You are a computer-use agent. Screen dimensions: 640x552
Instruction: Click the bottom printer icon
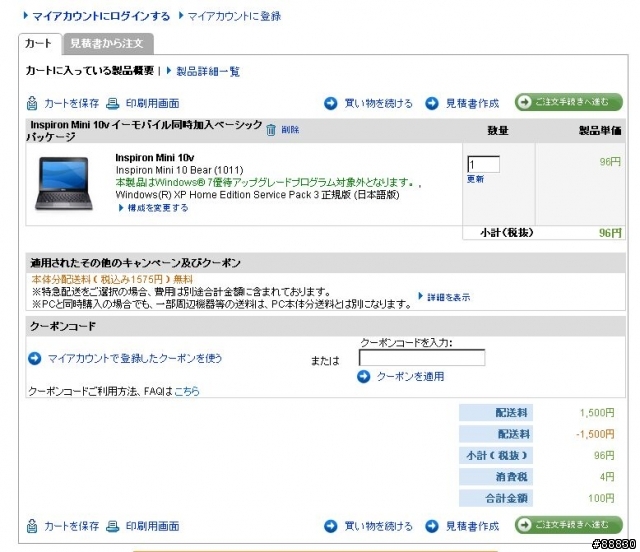pyautogui.click(x=113, y=526)
